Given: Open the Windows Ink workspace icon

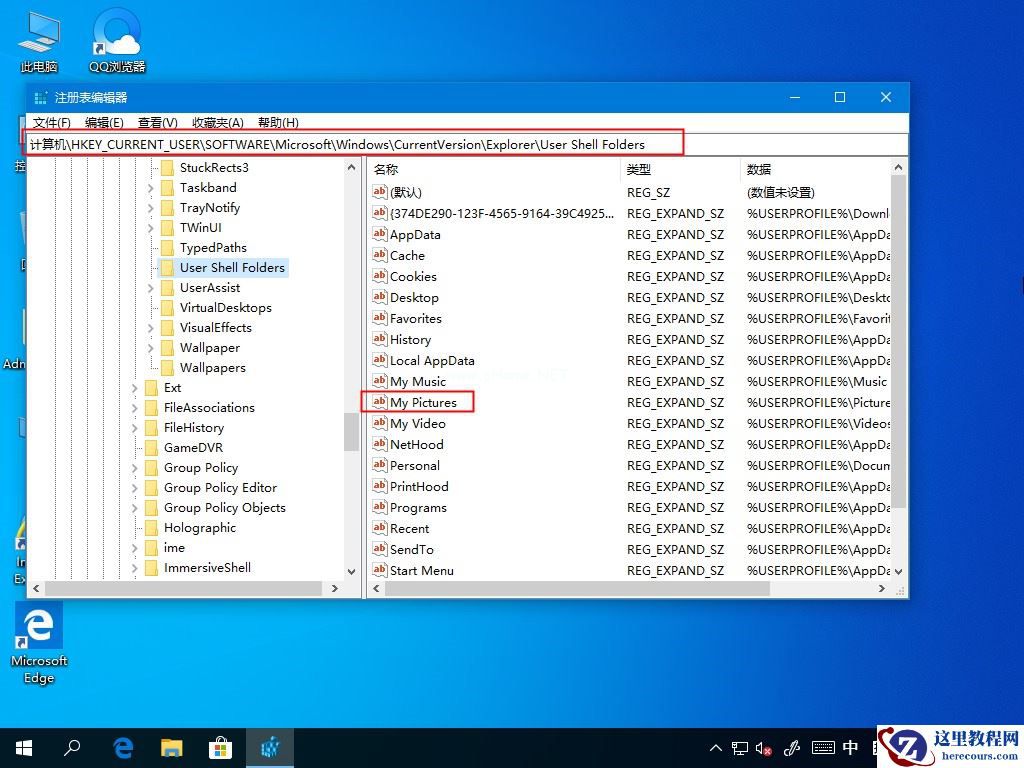Looking at the screenshot, I should point(793,747).
